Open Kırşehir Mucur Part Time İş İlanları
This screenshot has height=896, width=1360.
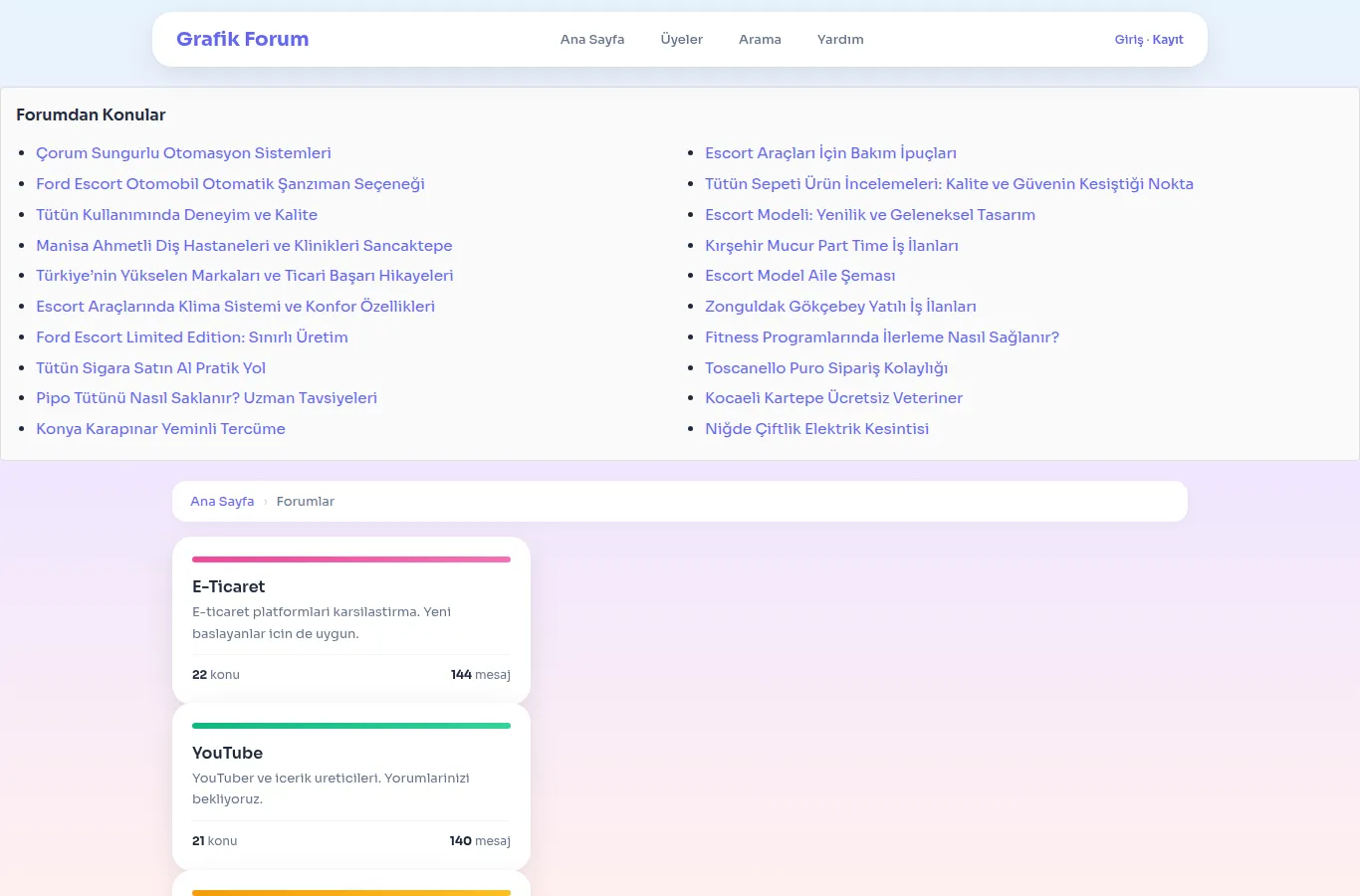(831, 246)
